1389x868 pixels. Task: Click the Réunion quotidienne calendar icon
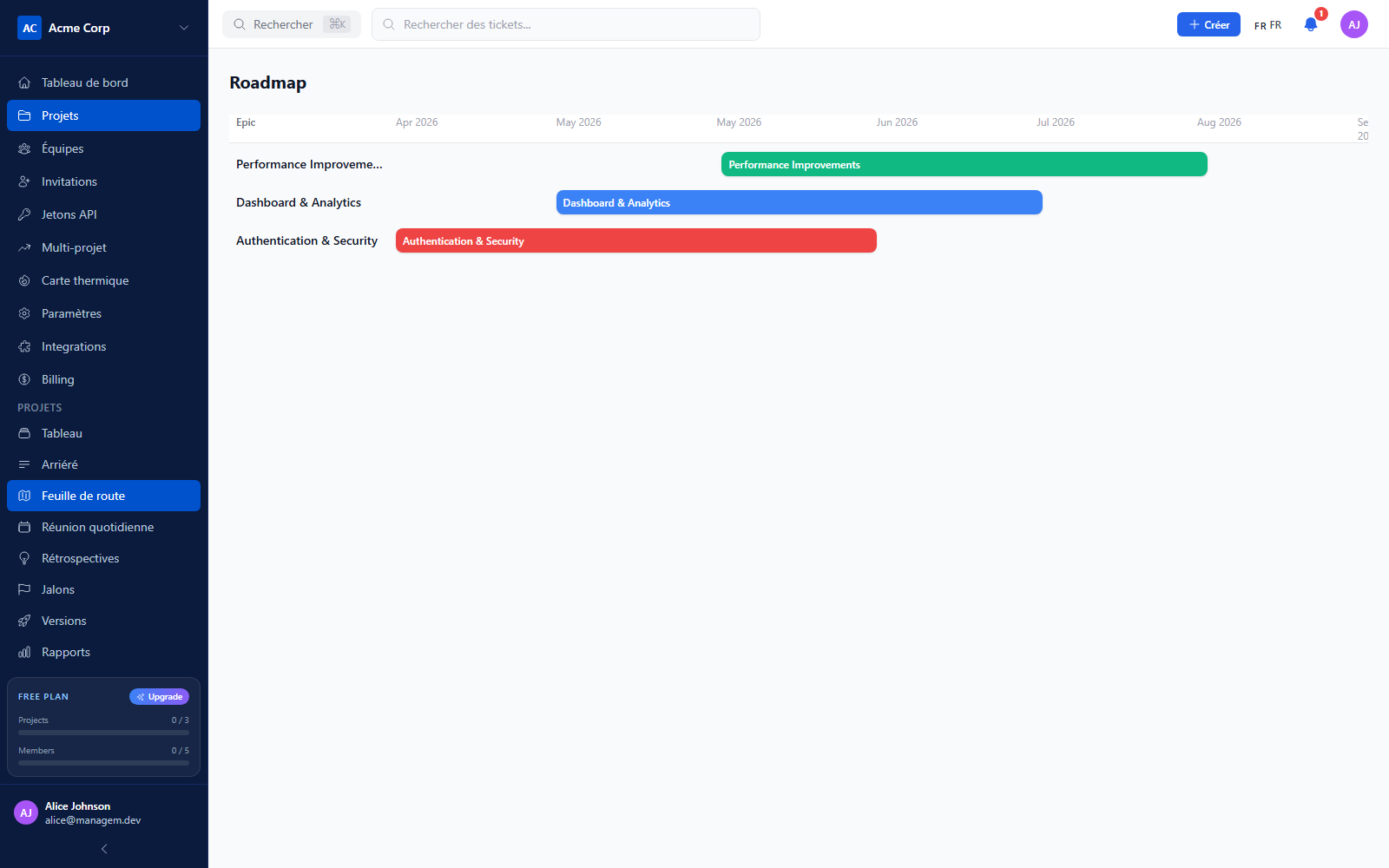(24, 527)
